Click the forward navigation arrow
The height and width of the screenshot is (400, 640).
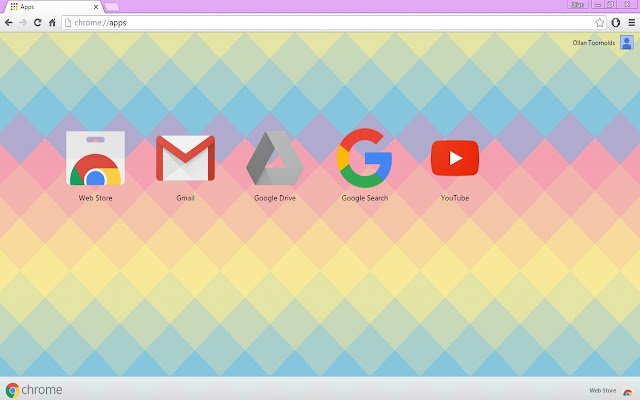[x=23, y=22]
